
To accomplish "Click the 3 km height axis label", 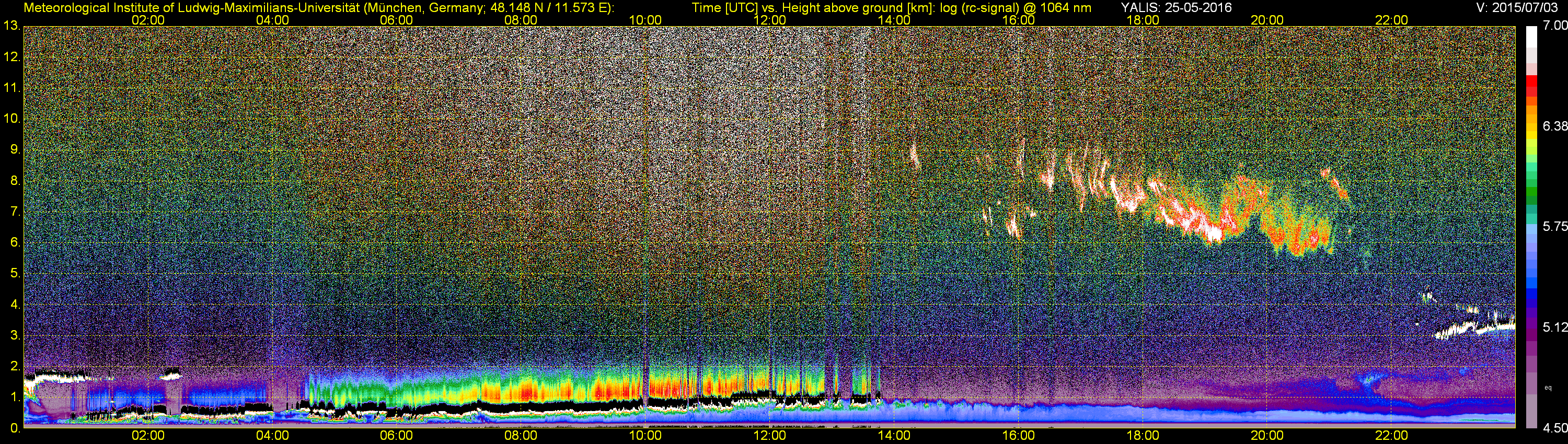I will [x=15, y=335].
